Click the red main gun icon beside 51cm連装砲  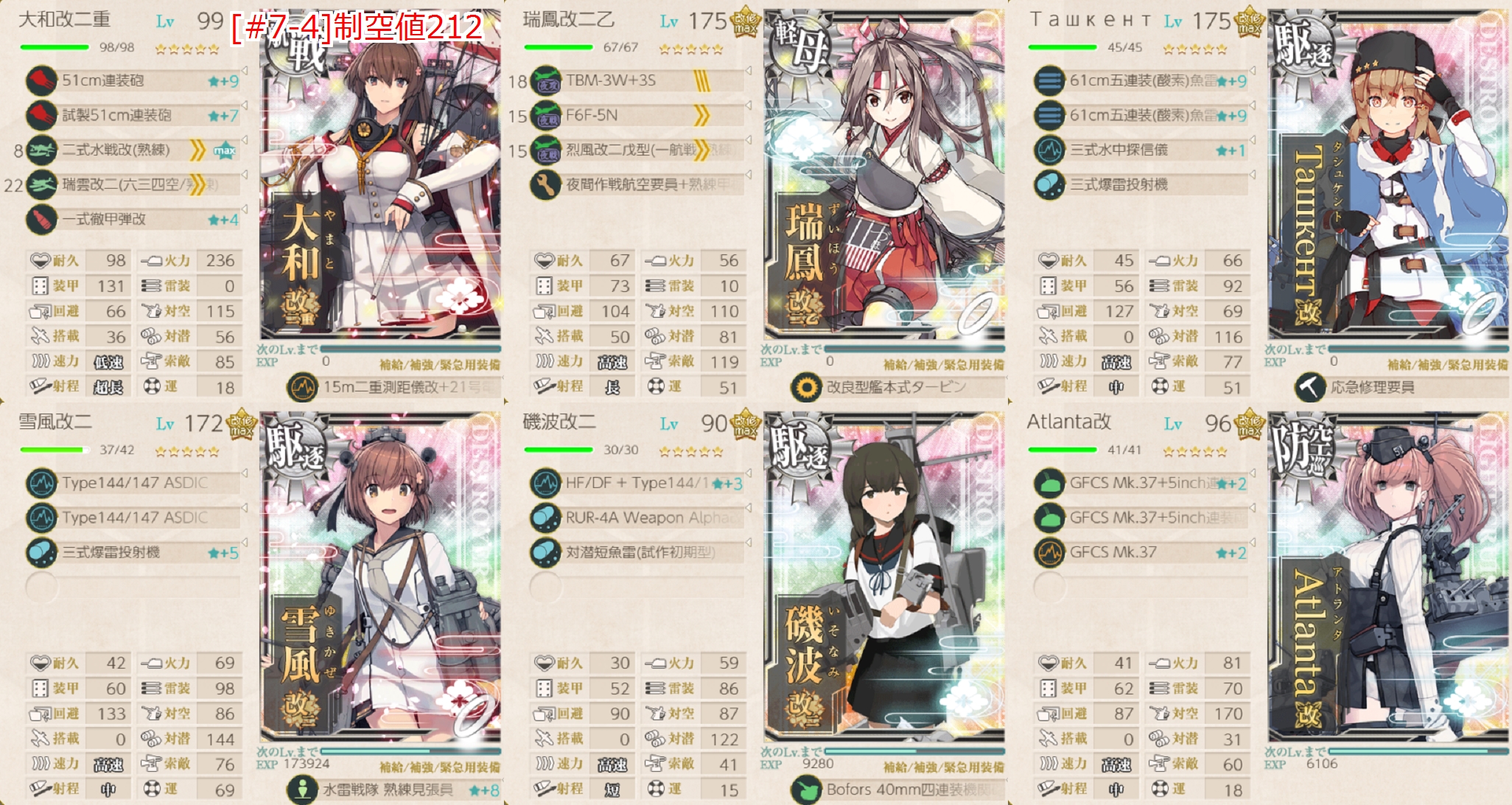[41, 80]
